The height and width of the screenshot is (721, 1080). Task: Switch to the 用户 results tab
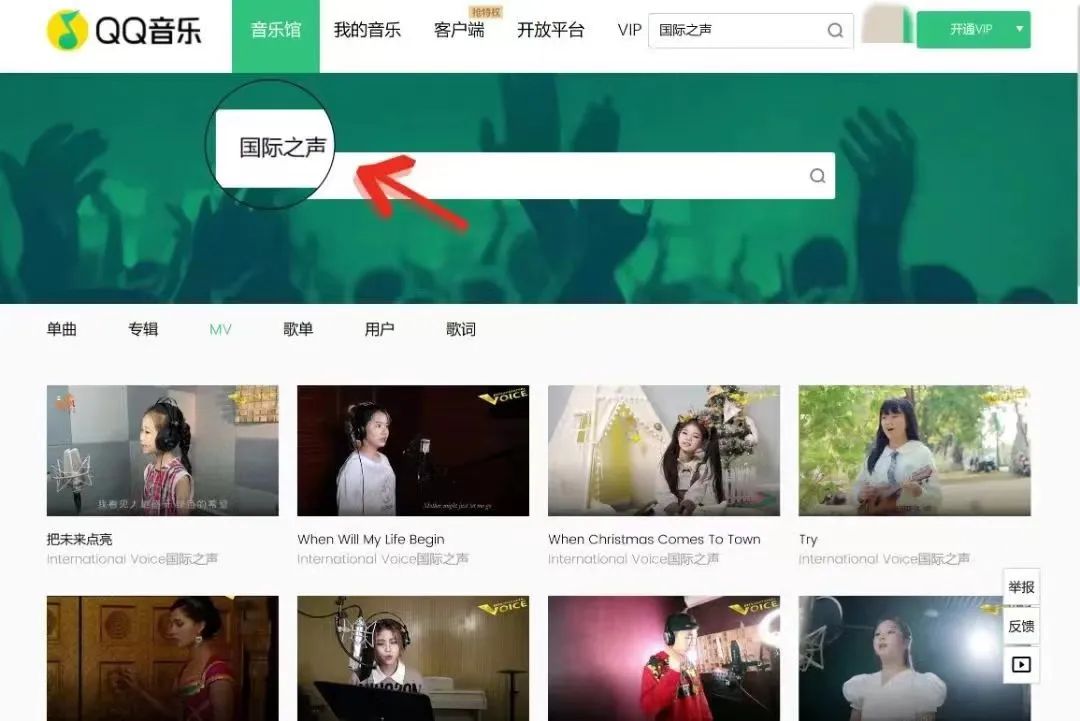pos(380,329)
